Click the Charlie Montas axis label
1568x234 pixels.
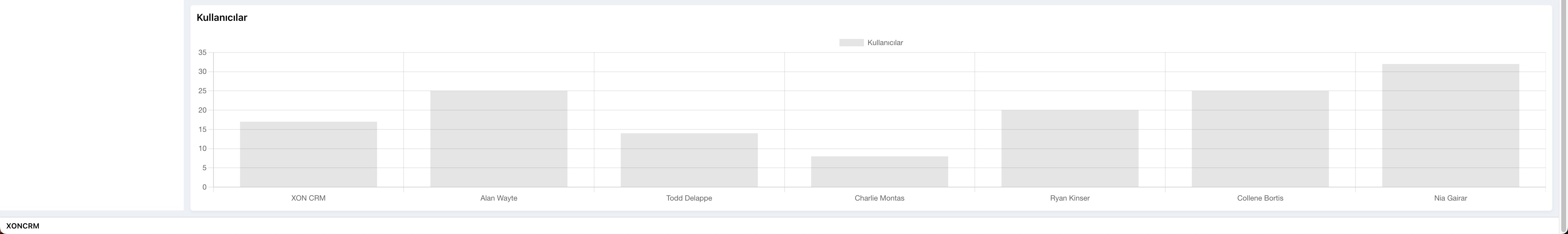coord(880,198)
